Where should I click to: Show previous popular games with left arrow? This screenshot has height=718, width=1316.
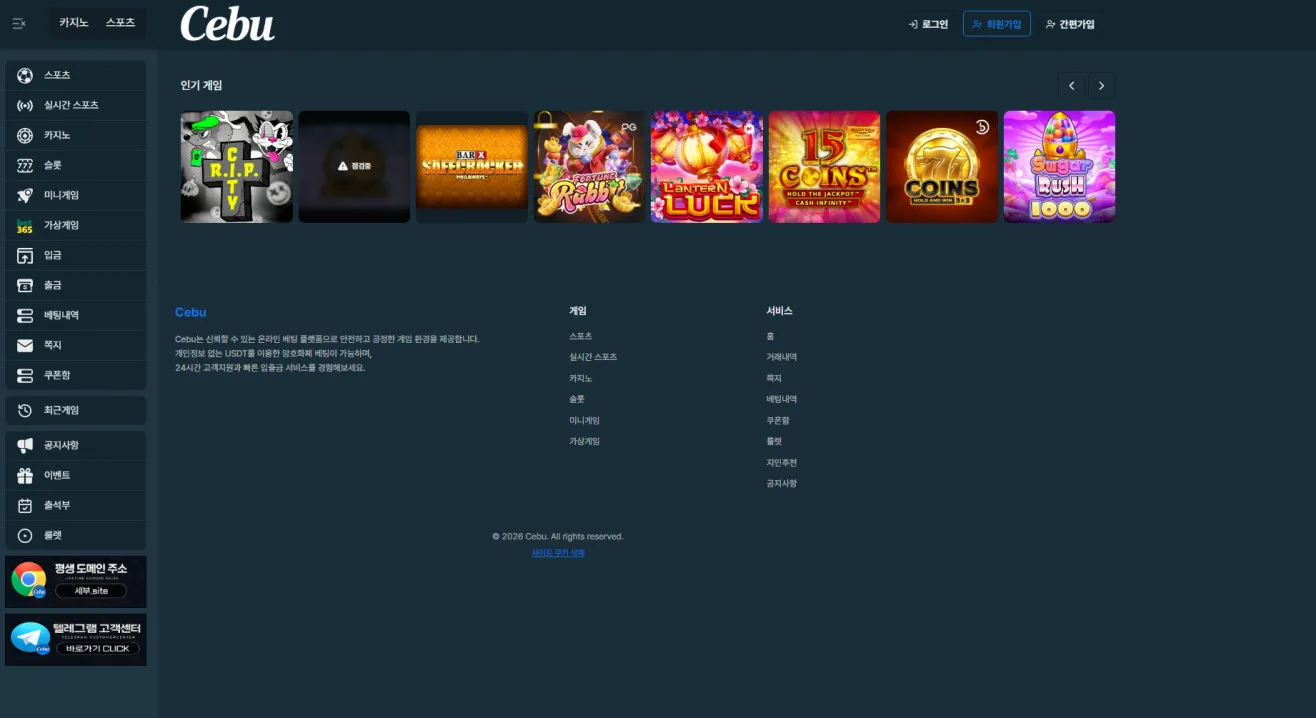tap(1071, 86)
